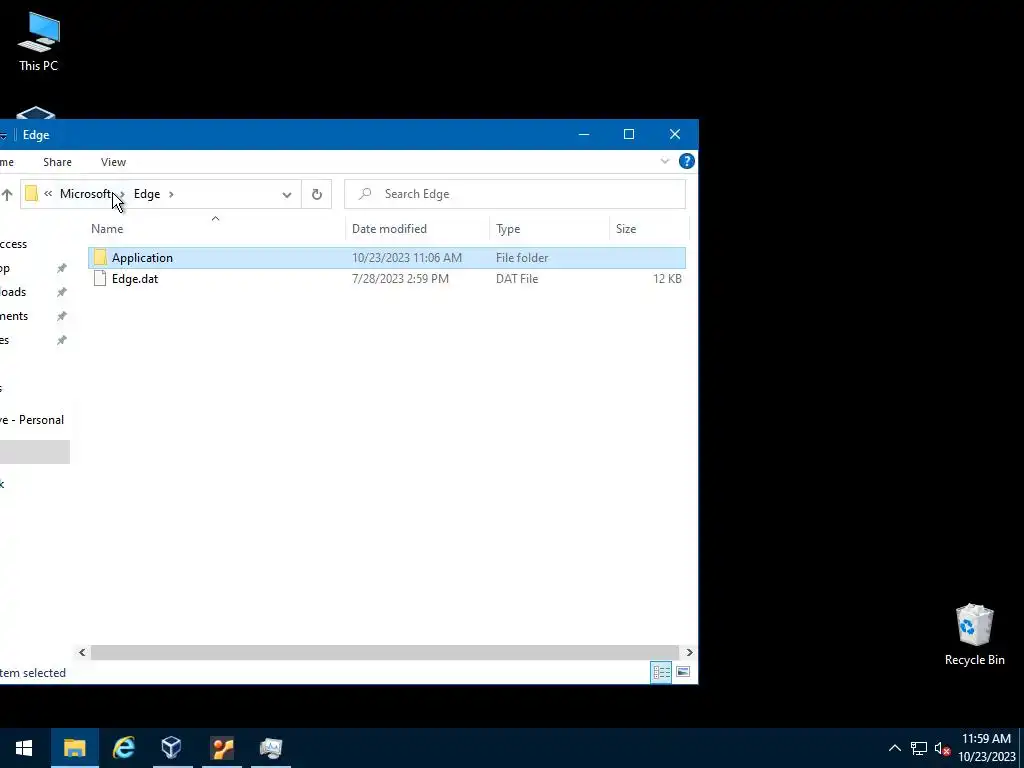Viewport: 1024px width, 768px height.
Task: Expand the Edge breadcrumb arrow
Action: [x=171, y=195]
